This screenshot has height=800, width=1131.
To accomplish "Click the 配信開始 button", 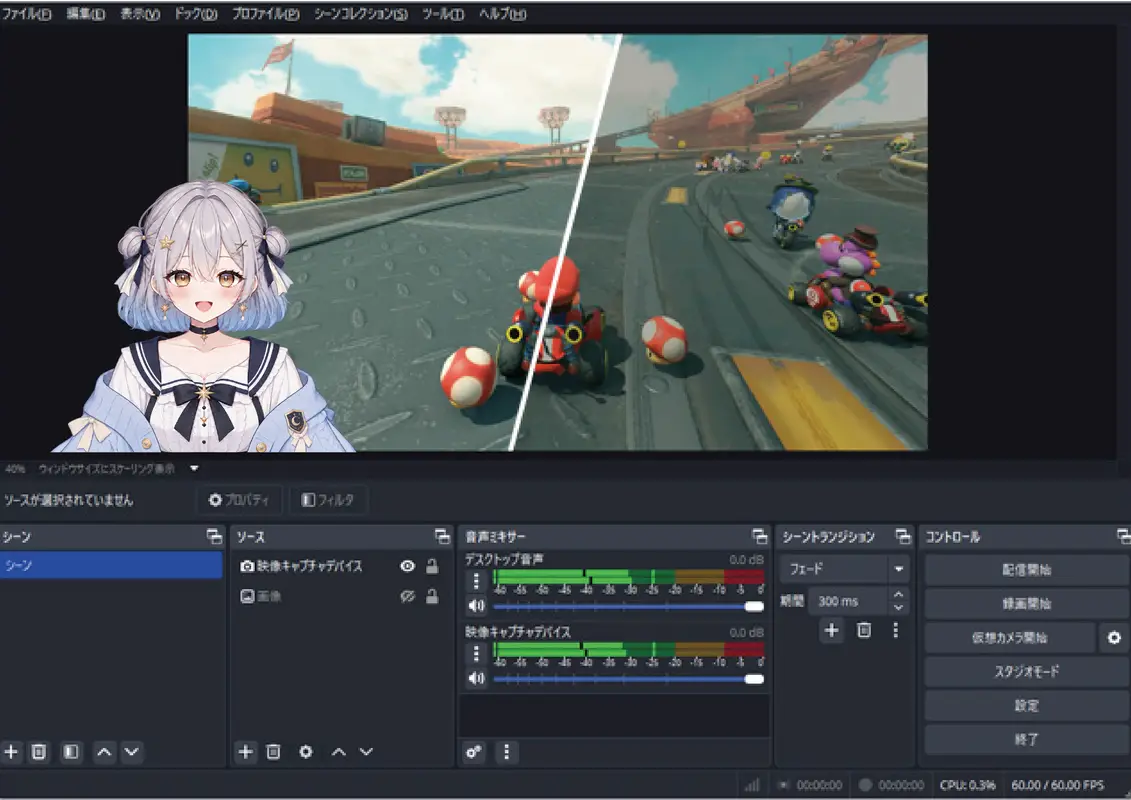I will (1026, 570).
